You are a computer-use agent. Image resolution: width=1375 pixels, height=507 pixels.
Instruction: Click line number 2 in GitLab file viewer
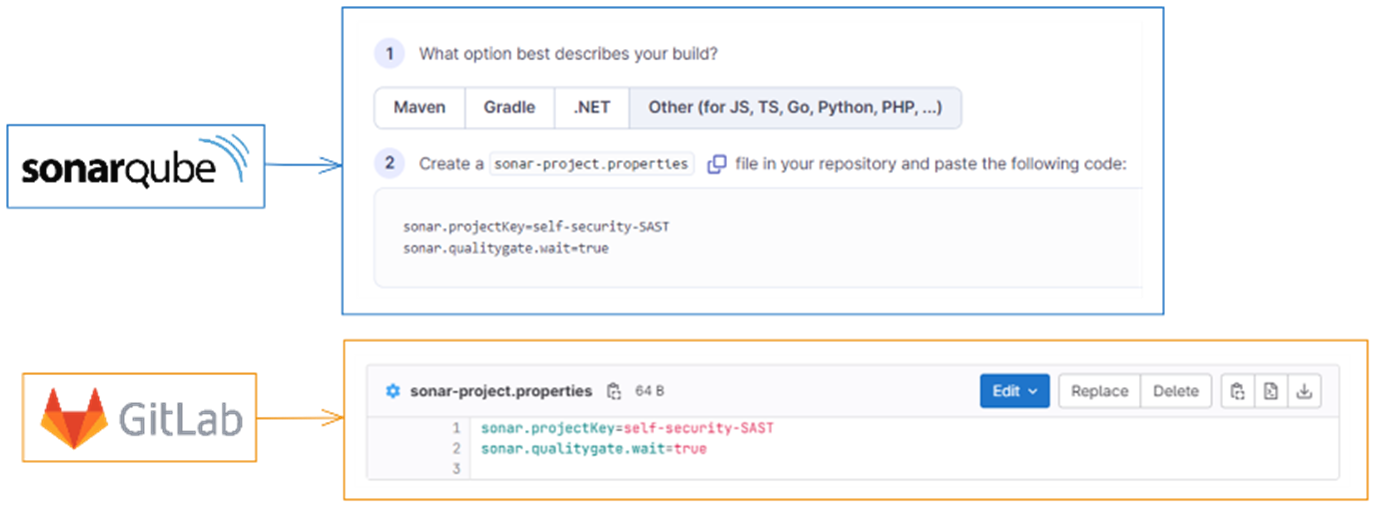456,449
